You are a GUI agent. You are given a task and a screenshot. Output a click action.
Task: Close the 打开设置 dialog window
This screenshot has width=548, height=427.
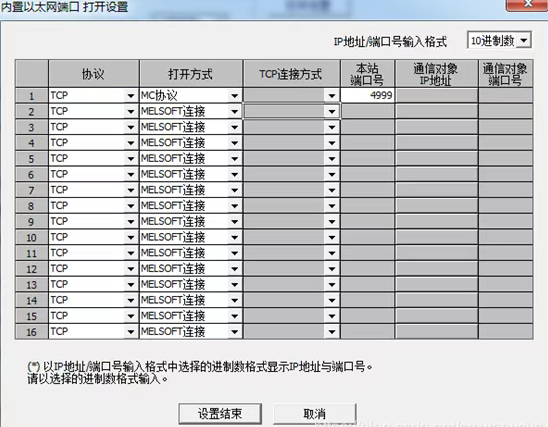(x=527, y=4)
